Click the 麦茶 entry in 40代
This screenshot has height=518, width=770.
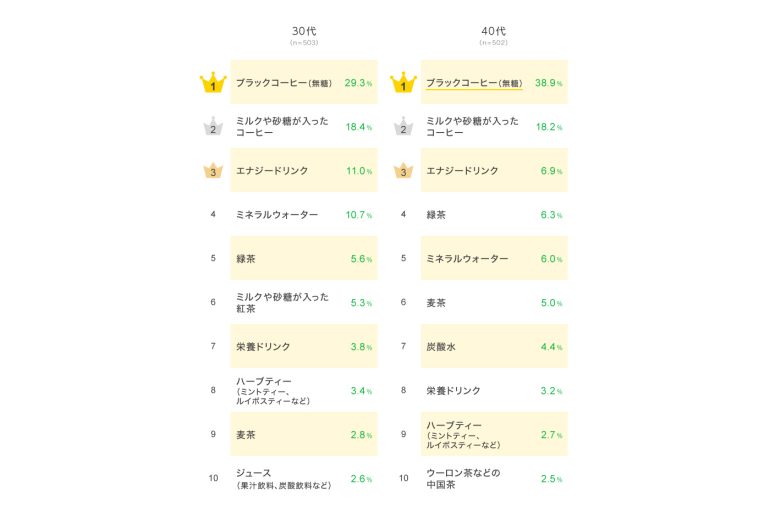[436, 303]
